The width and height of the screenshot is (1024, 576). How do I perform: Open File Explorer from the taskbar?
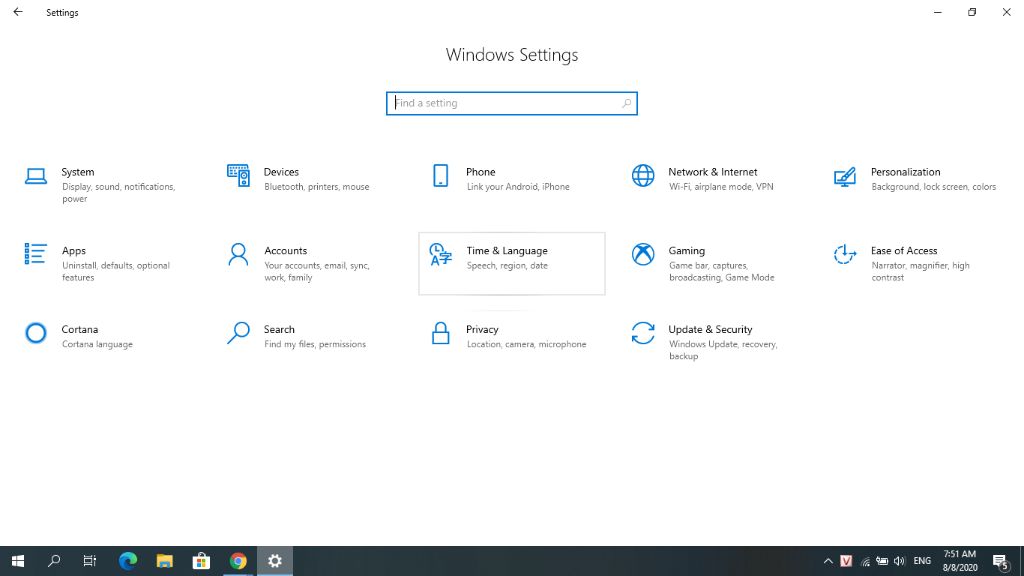pos(165,561)
